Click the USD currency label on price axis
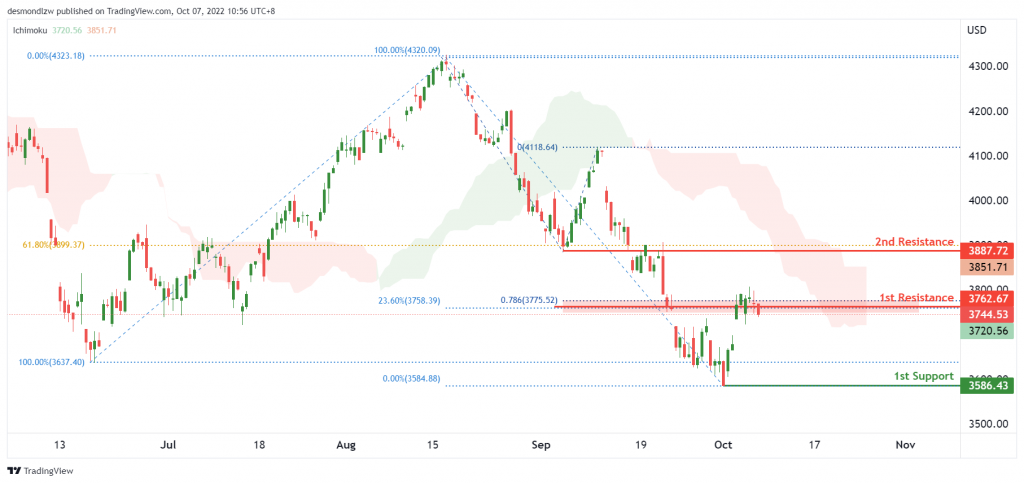The width and height of the screenshot is (1024, 483). point(978,31)
